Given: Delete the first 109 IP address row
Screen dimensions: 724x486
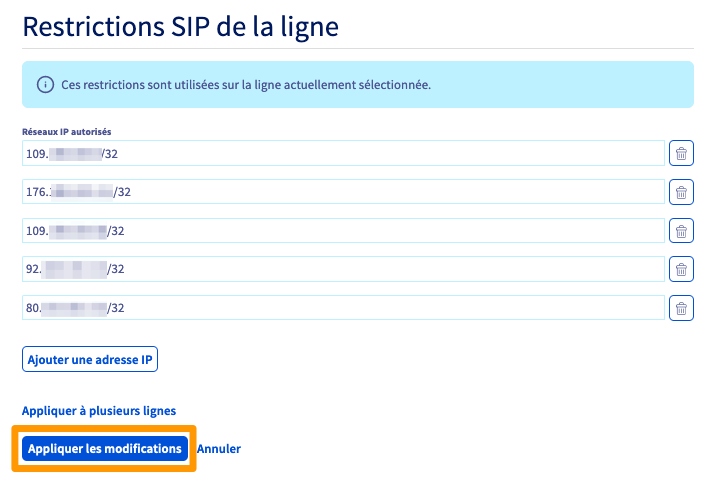Looking at the screenshot, I should (x=681, y=154).
